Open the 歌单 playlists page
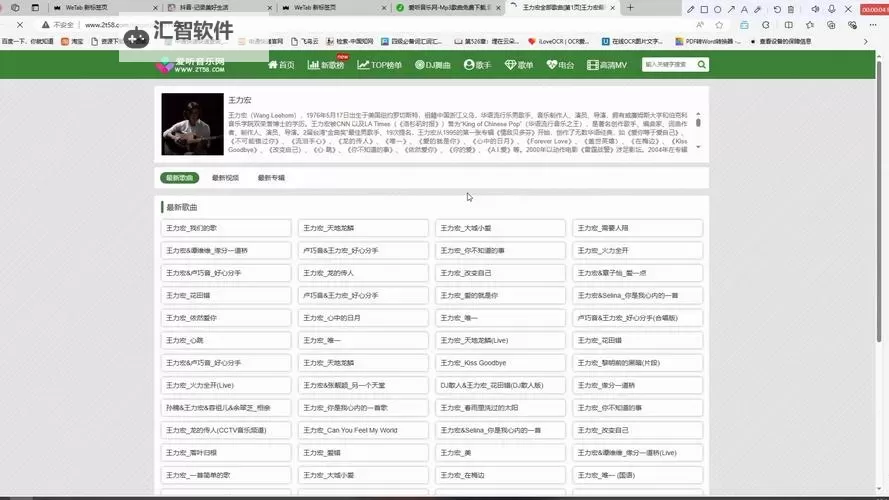889x500 pixels. coord(519,65)
